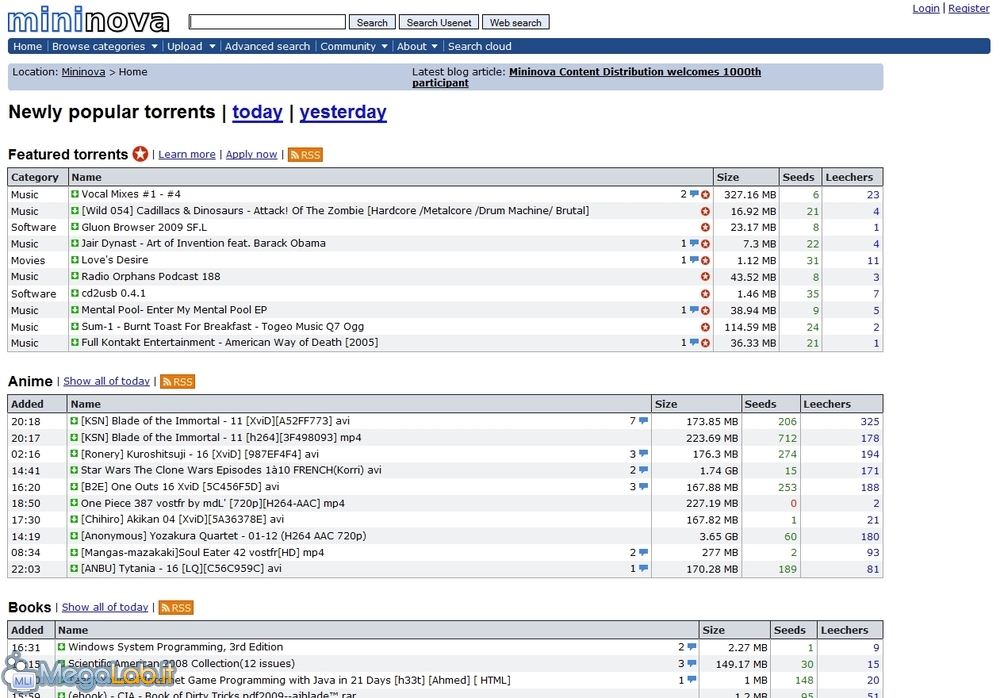Click the Login link

925,8
